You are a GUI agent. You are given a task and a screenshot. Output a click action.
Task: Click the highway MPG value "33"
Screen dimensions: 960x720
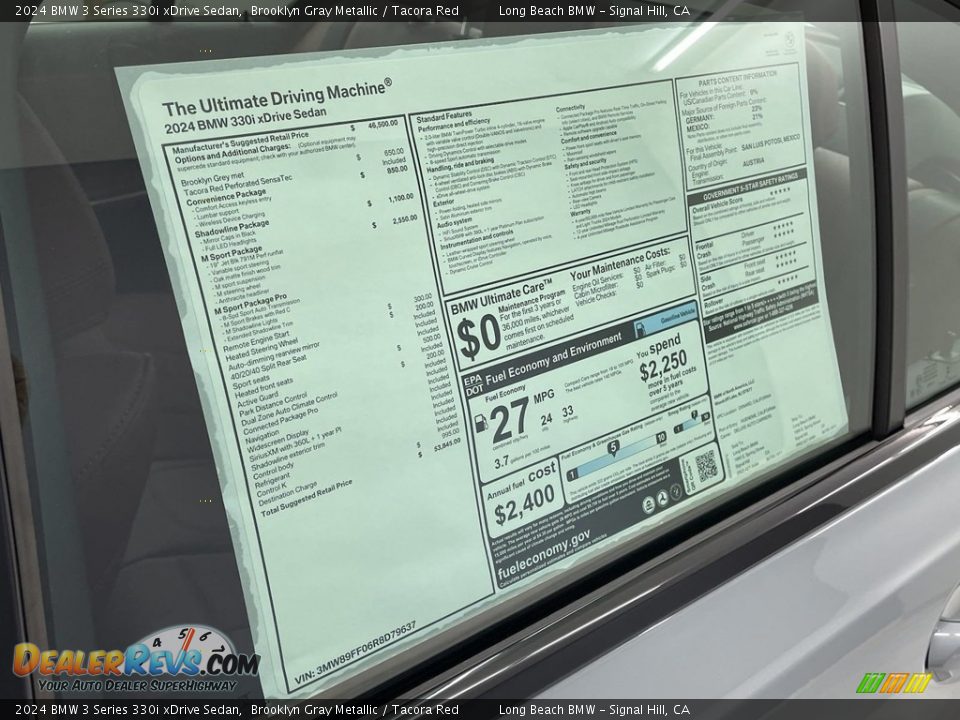coord(568,411)
